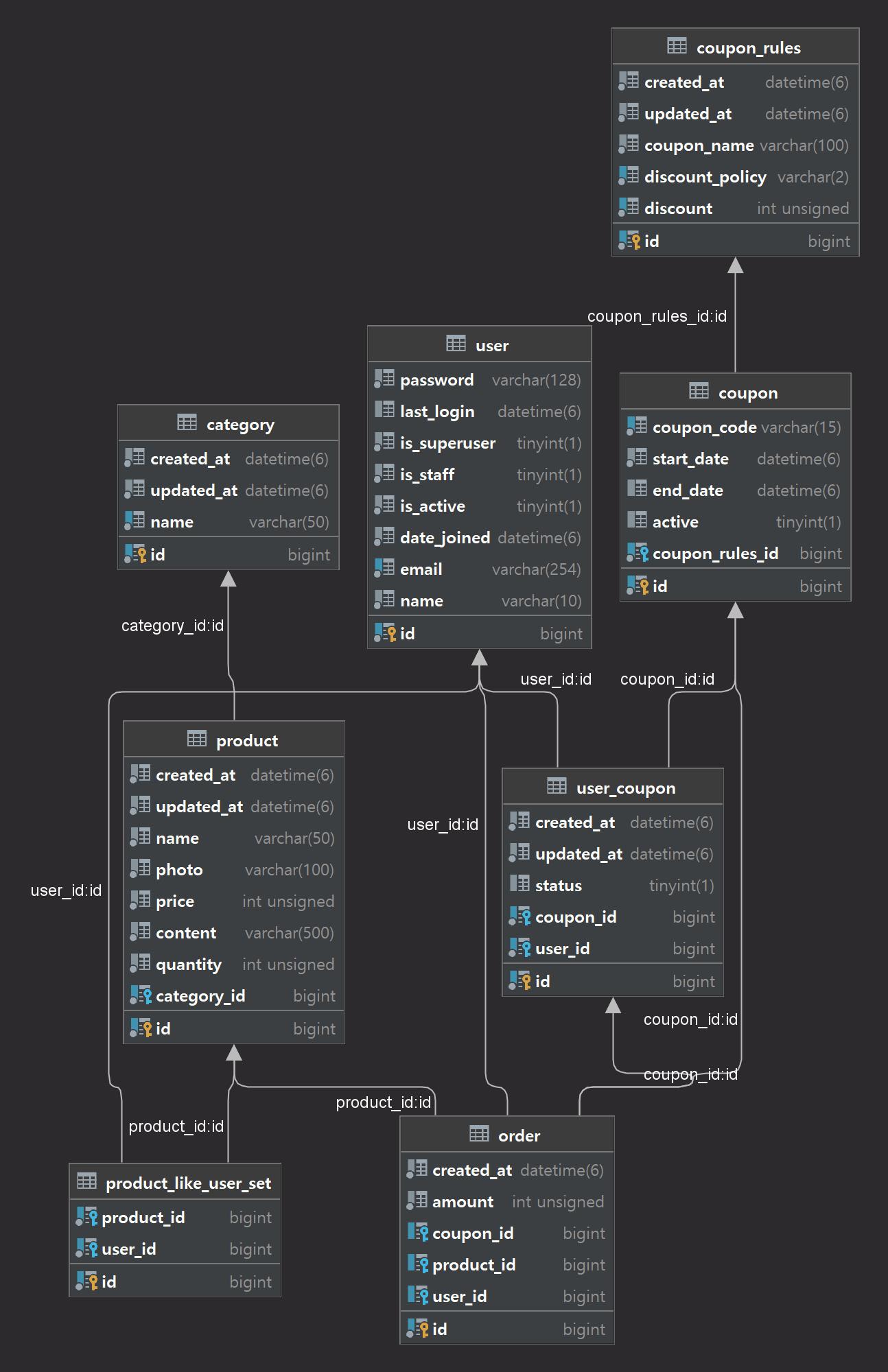
Task: Click the order table header icon
Action: click(479, 1134)
